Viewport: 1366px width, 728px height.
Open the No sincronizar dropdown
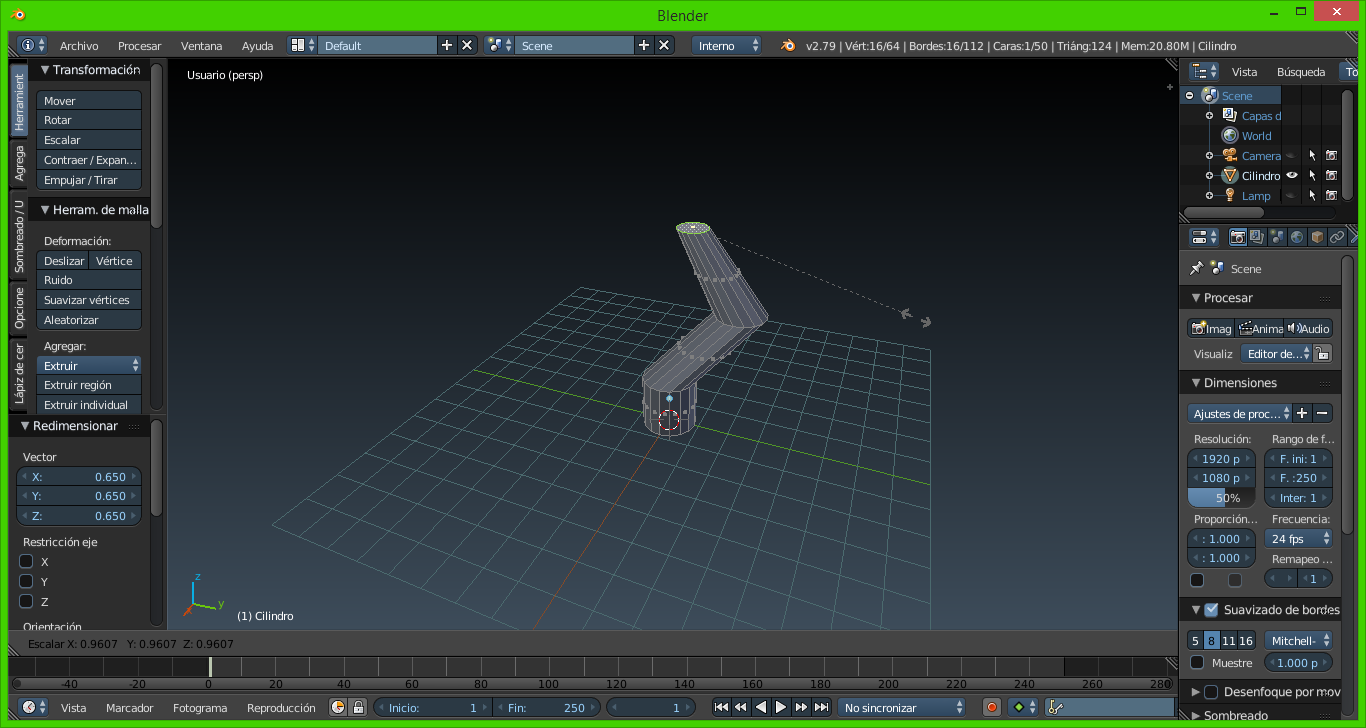[x=903, y=707]
